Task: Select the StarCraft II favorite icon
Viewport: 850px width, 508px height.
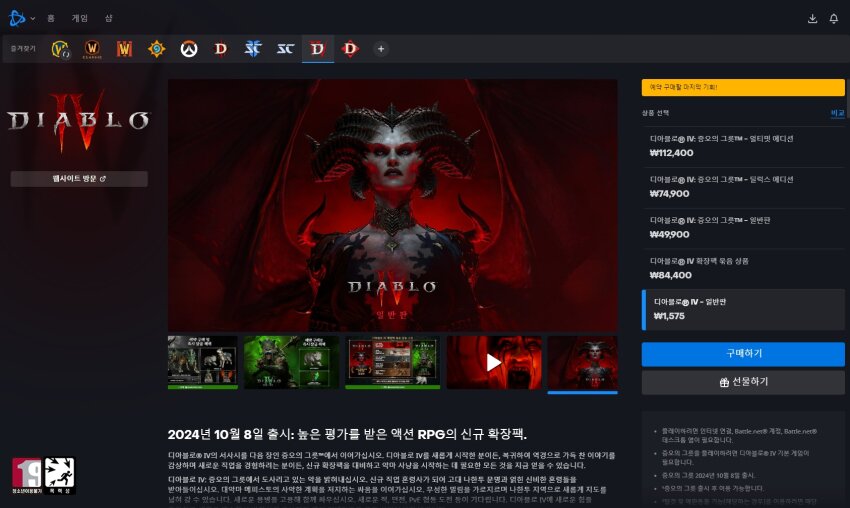Action: [x=253, y=49]
